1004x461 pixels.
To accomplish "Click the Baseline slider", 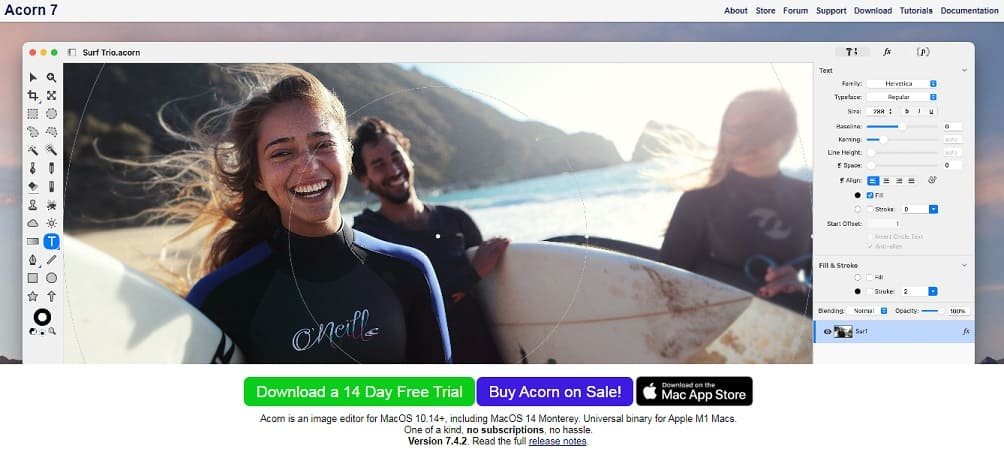I will coord(902,127).
